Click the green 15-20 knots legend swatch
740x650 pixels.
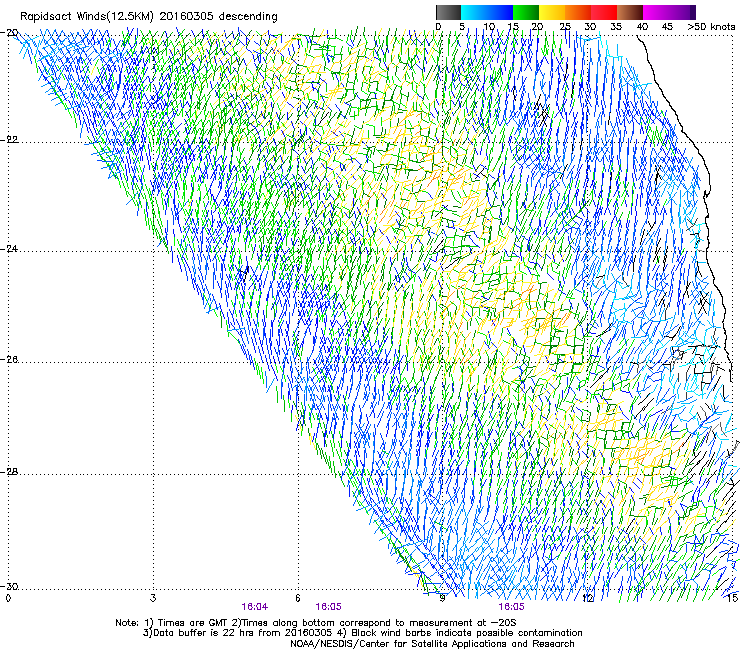point(526,12)
